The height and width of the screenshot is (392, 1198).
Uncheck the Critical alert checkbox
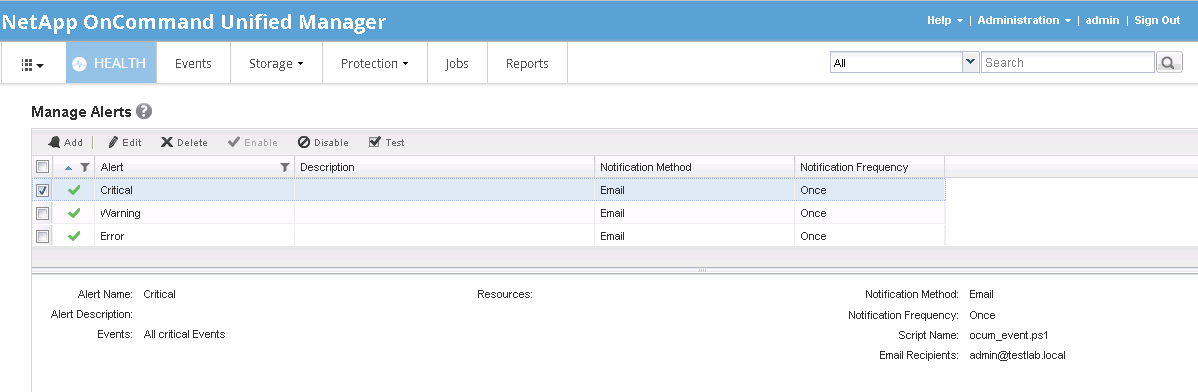click(43, 190)
